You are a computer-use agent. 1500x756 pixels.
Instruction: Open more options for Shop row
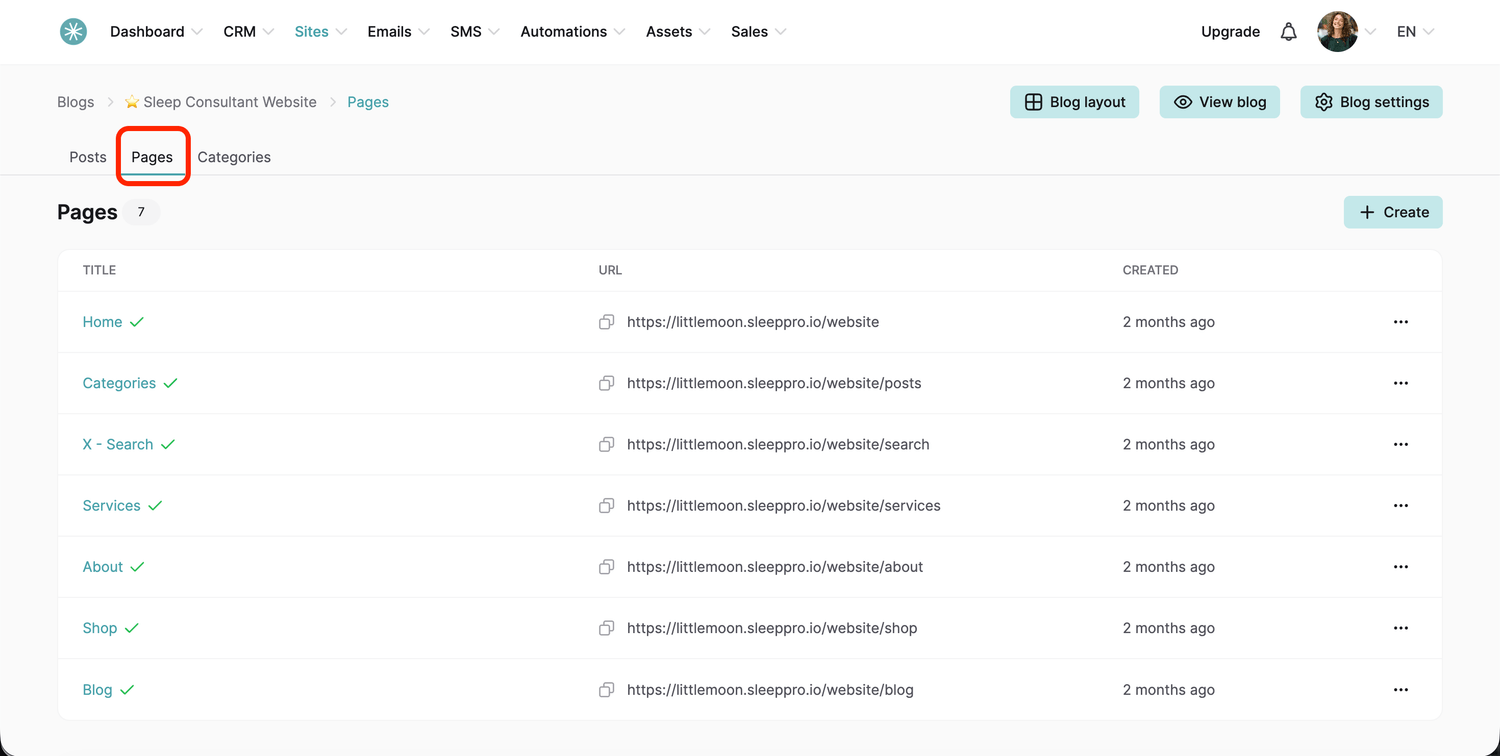click(x=1401, y=628)
